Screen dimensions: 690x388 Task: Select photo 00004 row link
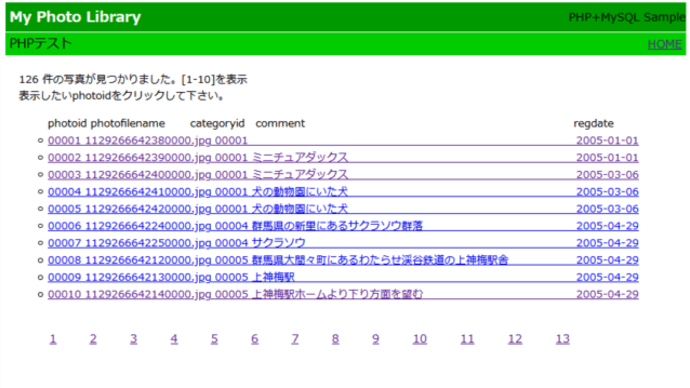(x=343, y=192)
